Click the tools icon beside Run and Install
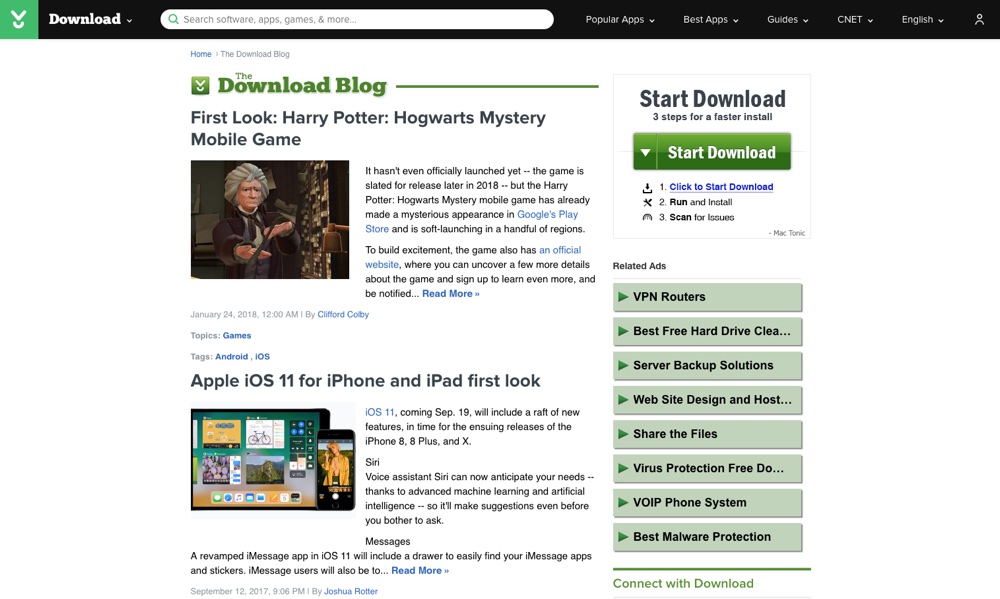Image resolution: width=1000 pixels, height=599 pixels. [647, 202]
